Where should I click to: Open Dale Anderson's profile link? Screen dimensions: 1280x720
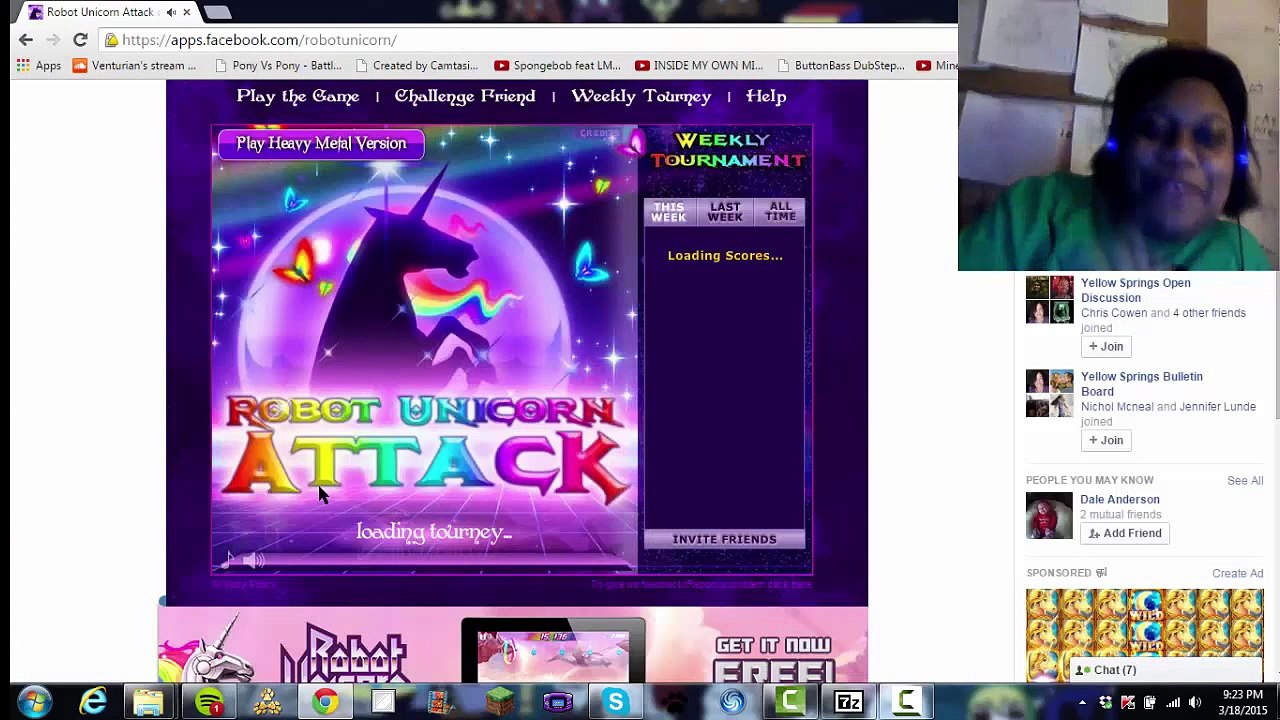1120,500
